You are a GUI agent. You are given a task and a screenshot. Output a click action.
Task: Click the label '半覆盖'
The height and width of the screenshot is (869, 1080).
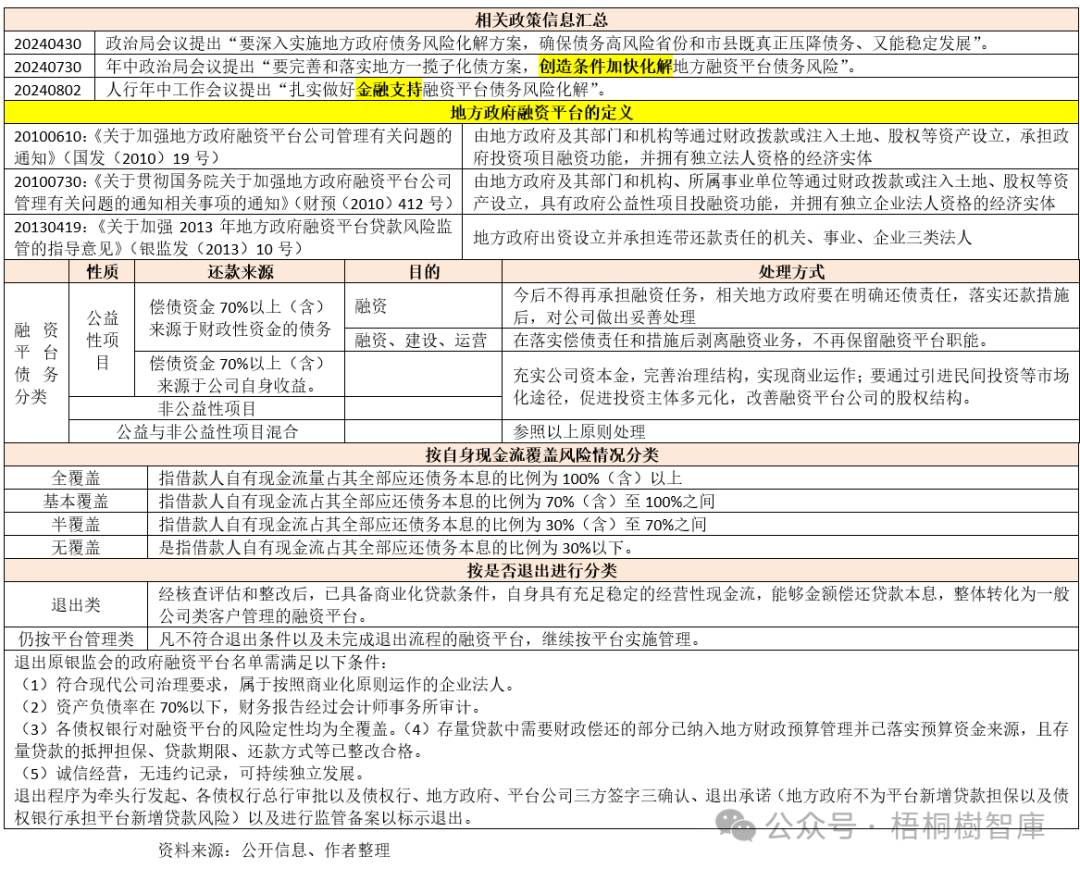[x=76, y=525]
